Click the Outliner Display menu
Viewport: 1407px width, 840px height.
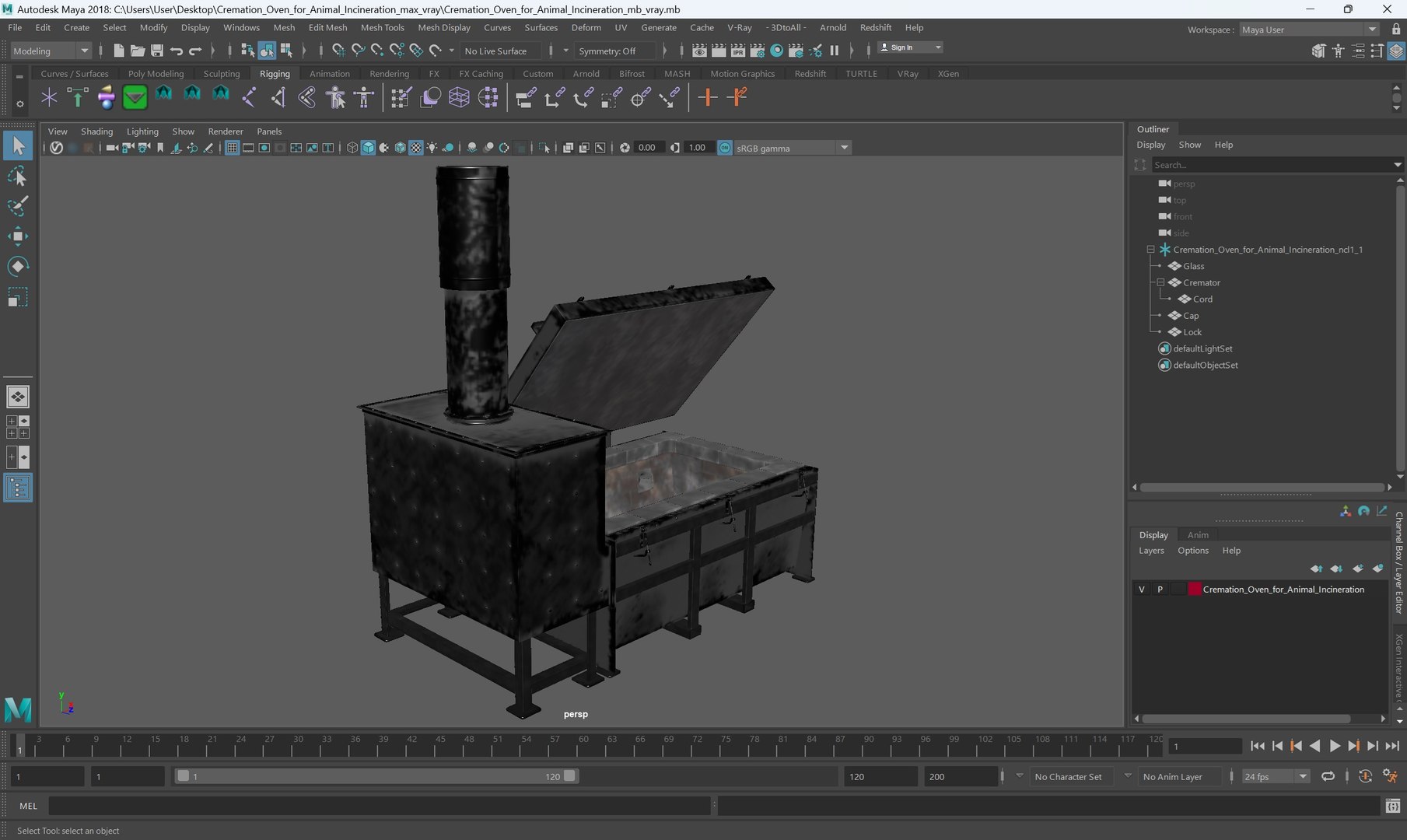(1150, 145)
